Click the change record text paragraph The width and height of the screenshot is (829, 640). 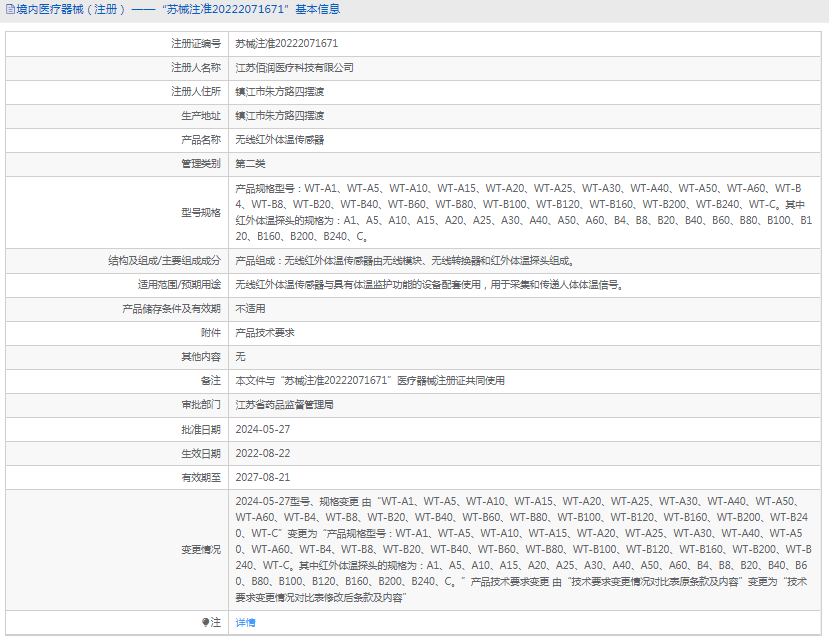click(523, 550)
